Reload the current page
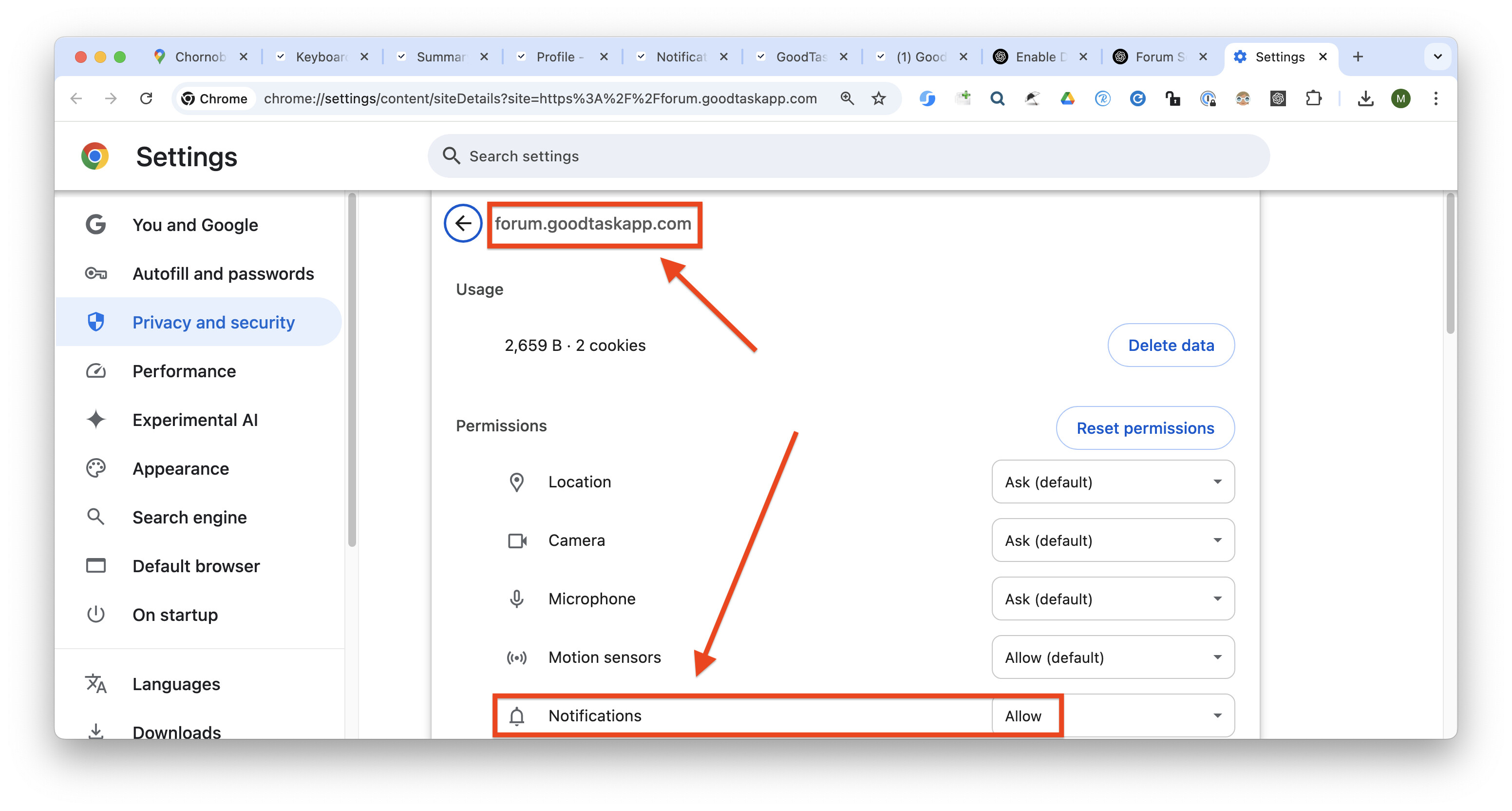Image resolution: width=1512 pixels, height=811 pixels. 146,98
